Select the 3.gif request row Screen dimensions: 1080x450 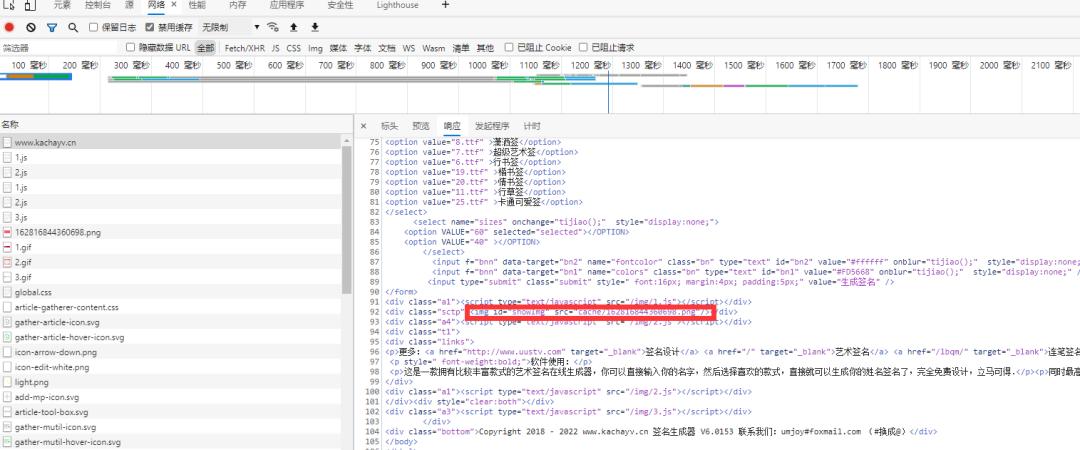tap(171, 278)
